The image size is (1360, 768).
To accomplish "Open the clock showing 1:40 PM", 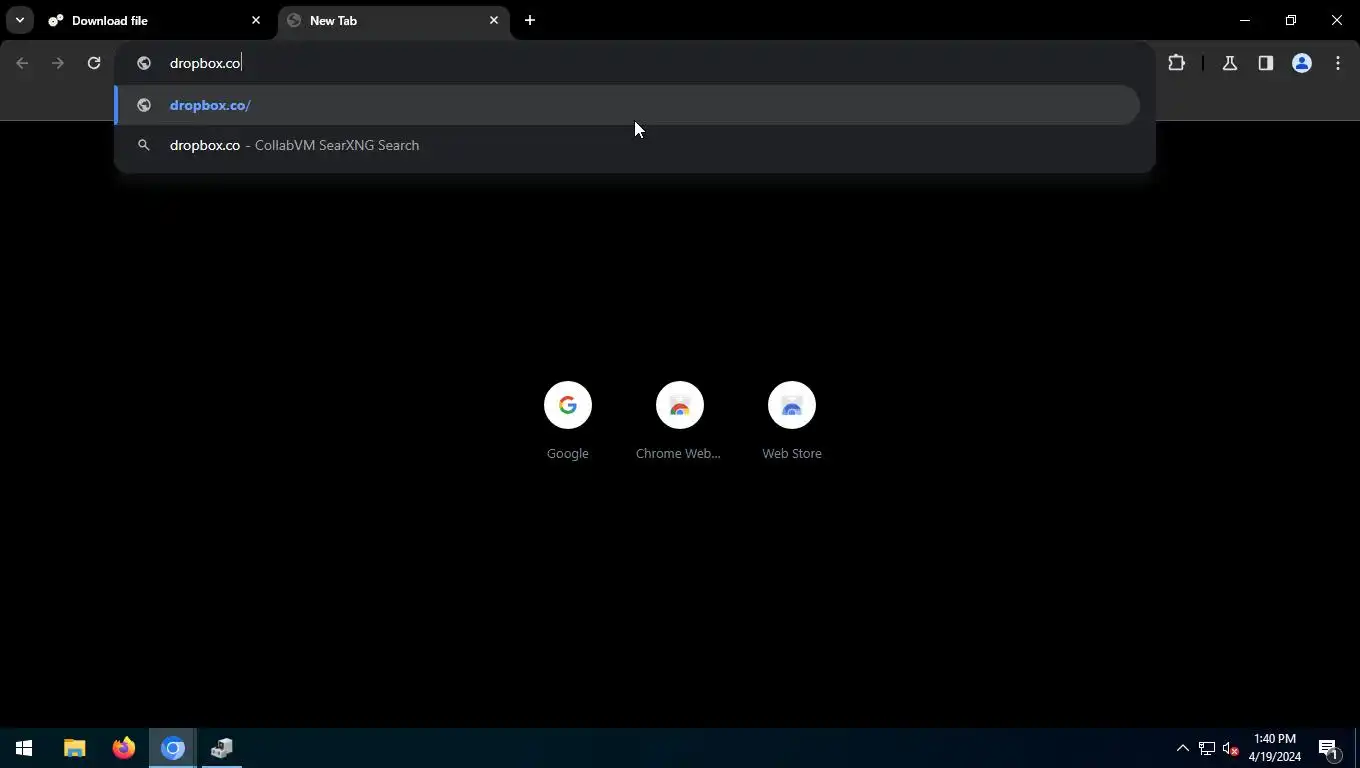I will point(1275,748).
